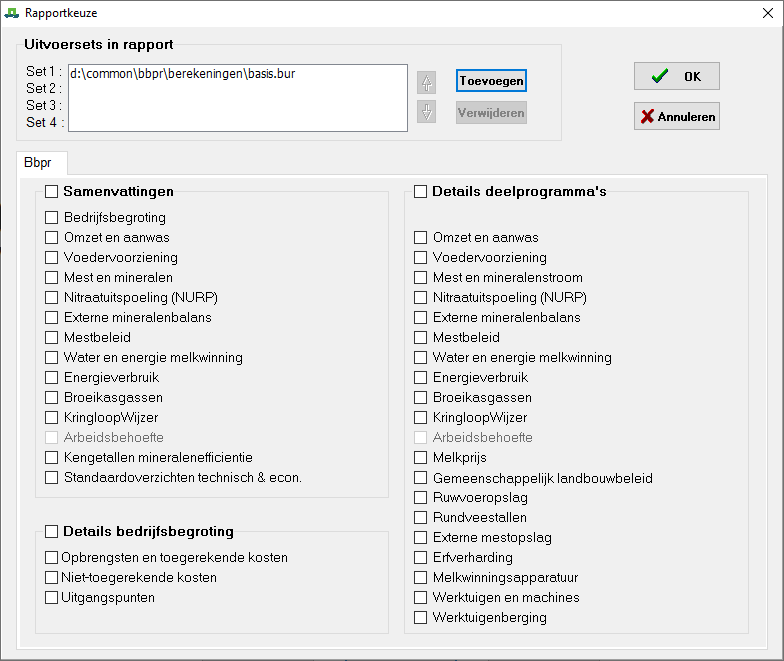Click the Rapportkeuze app icon in title bar
784x661 pixels.
click(12, 13)
